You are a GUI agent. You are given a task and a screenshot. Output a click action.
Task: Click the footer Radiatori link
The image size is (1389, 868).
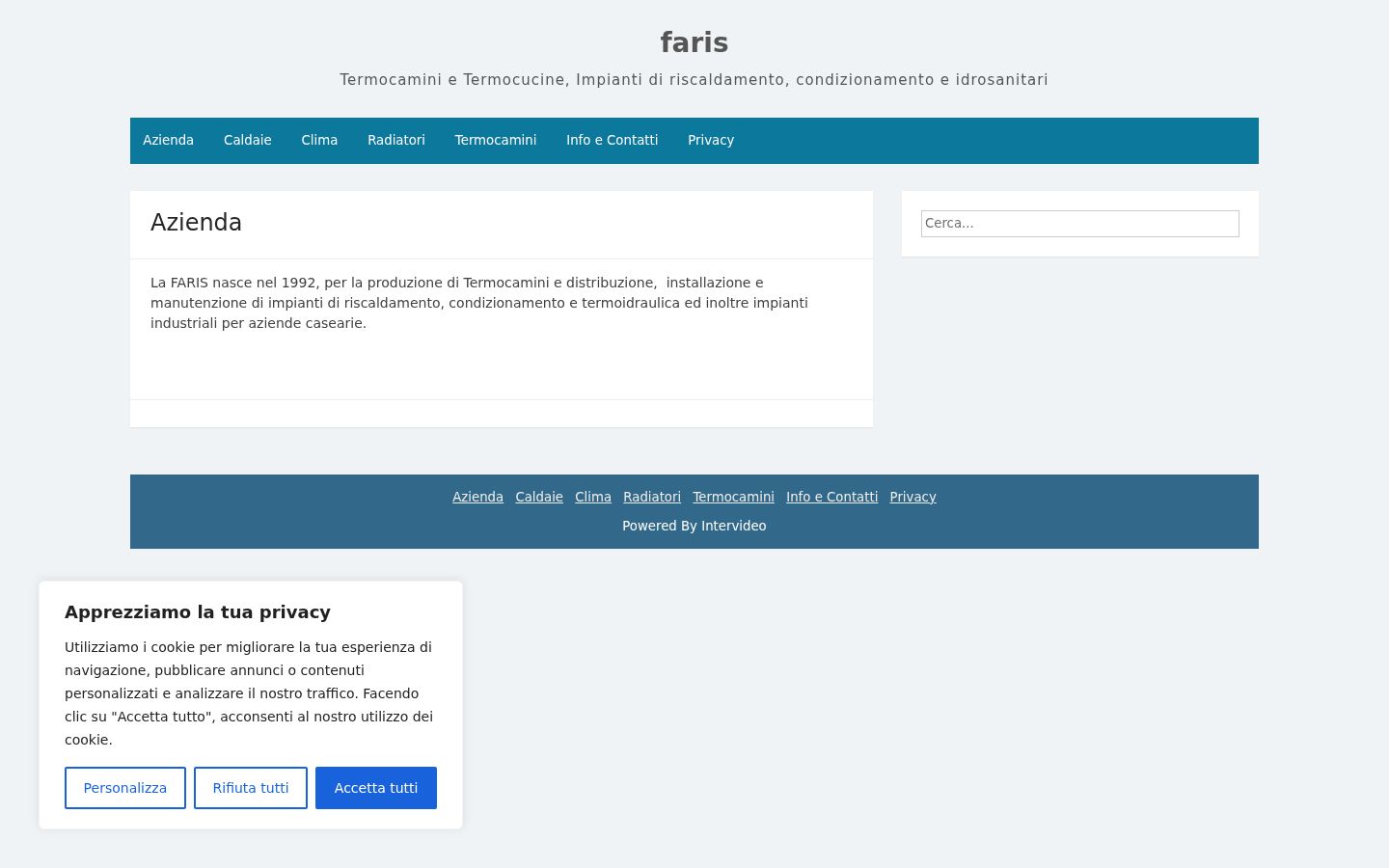coord(652,497)
